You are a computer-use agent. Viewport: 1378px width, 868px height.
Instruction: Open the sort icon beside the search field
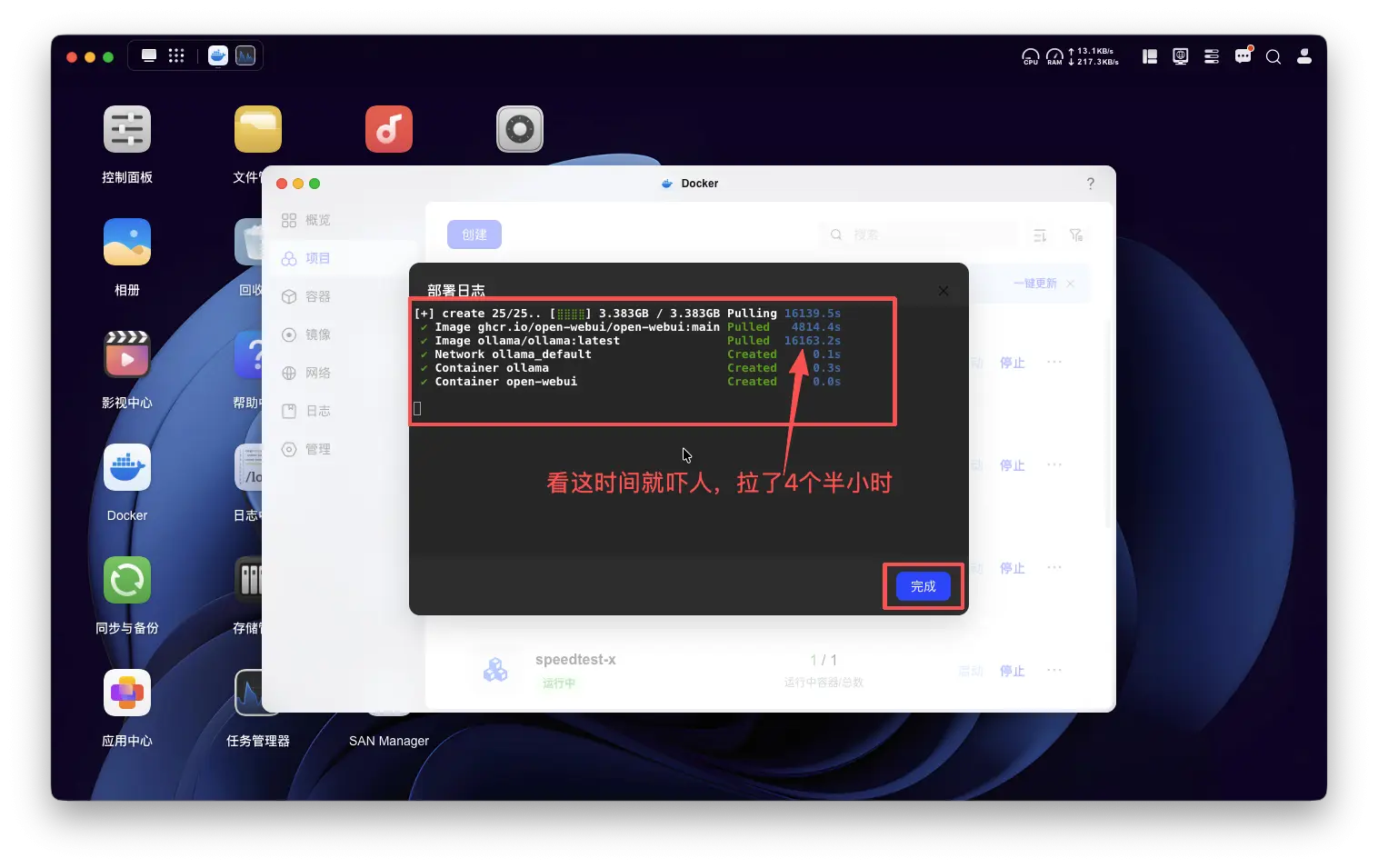(1040, 235)
